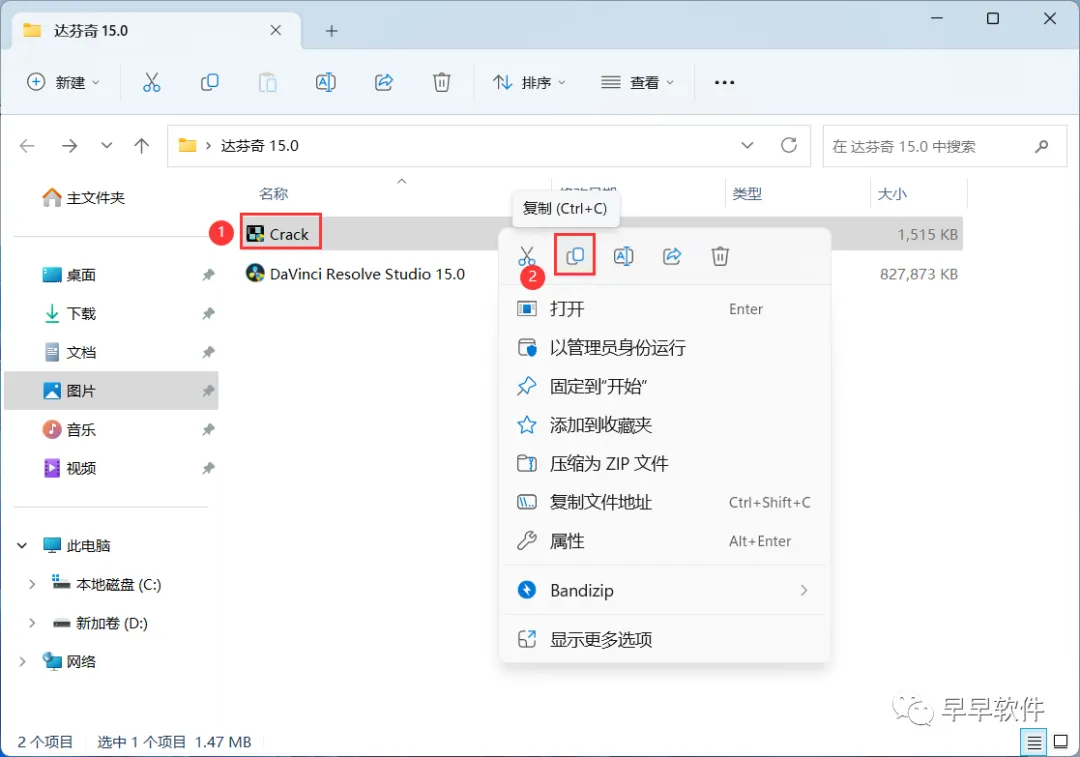Switch to the details view layout icon
The image size is (1080, 757).
(1034, 743)
